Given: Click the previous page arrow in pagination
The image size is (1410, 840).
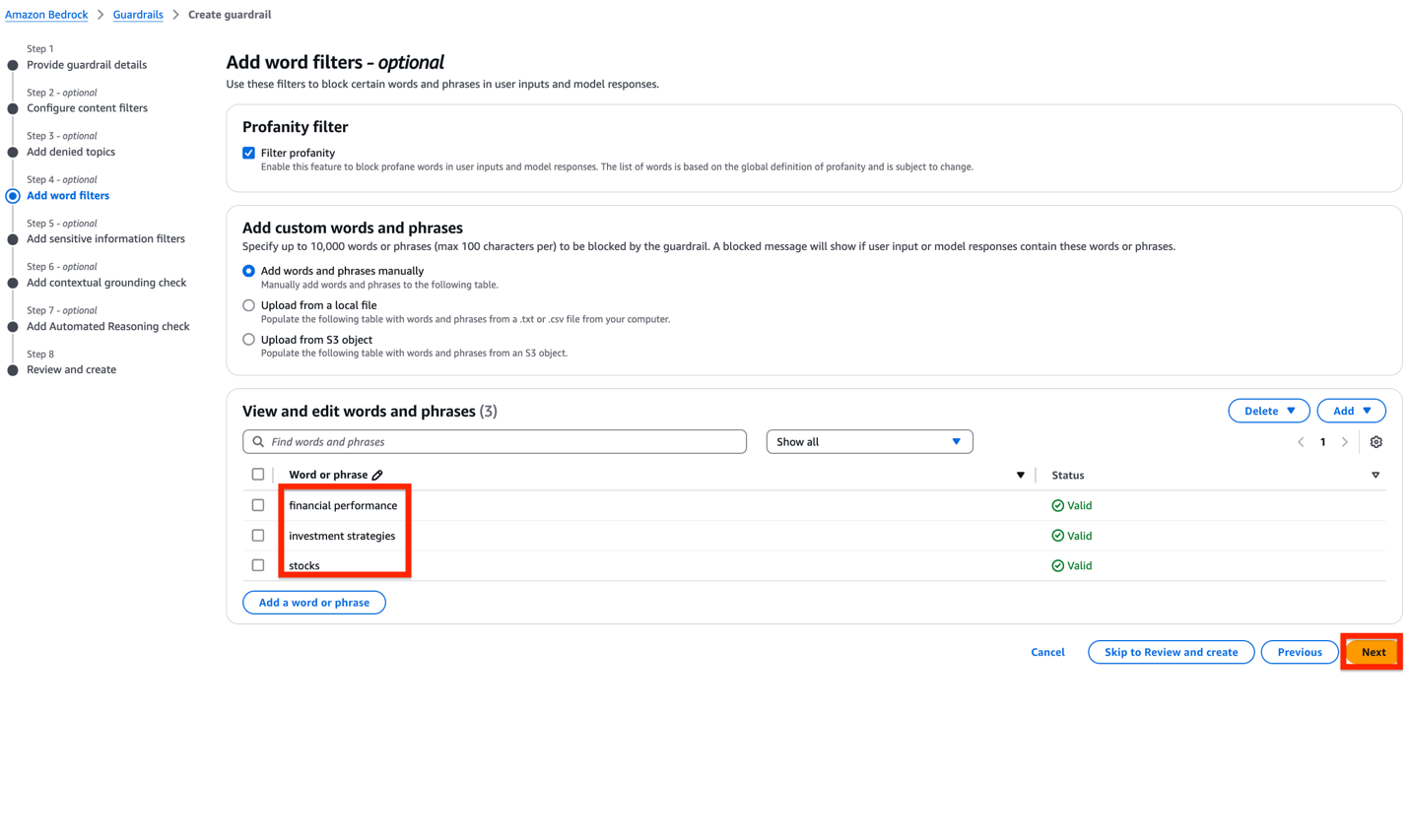Looking at the screenshot, I should [x=1301, y=442].
